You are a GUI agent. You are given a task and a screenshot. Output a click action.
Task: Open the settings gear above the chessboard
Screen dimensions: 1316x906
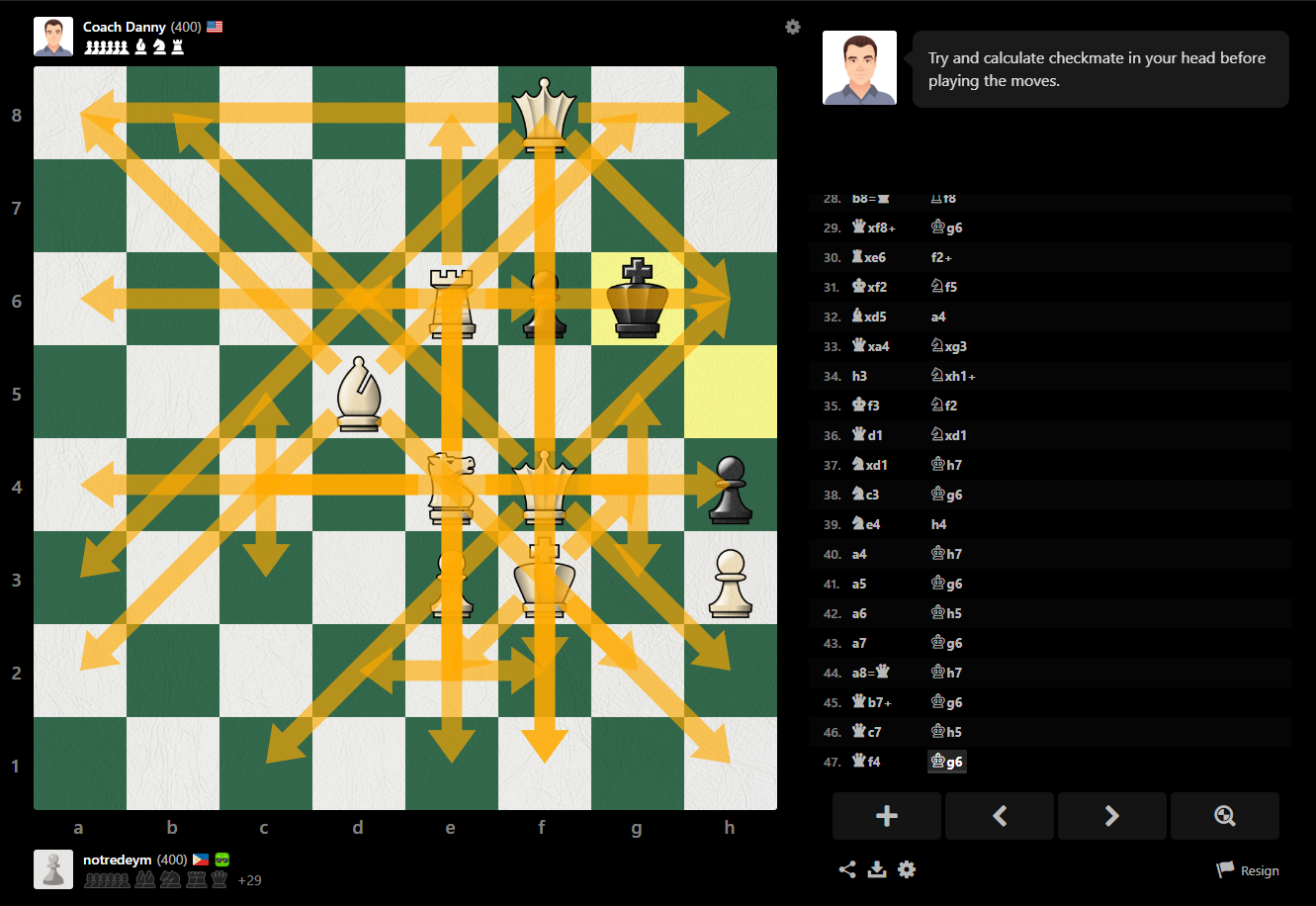coord(792,27)
